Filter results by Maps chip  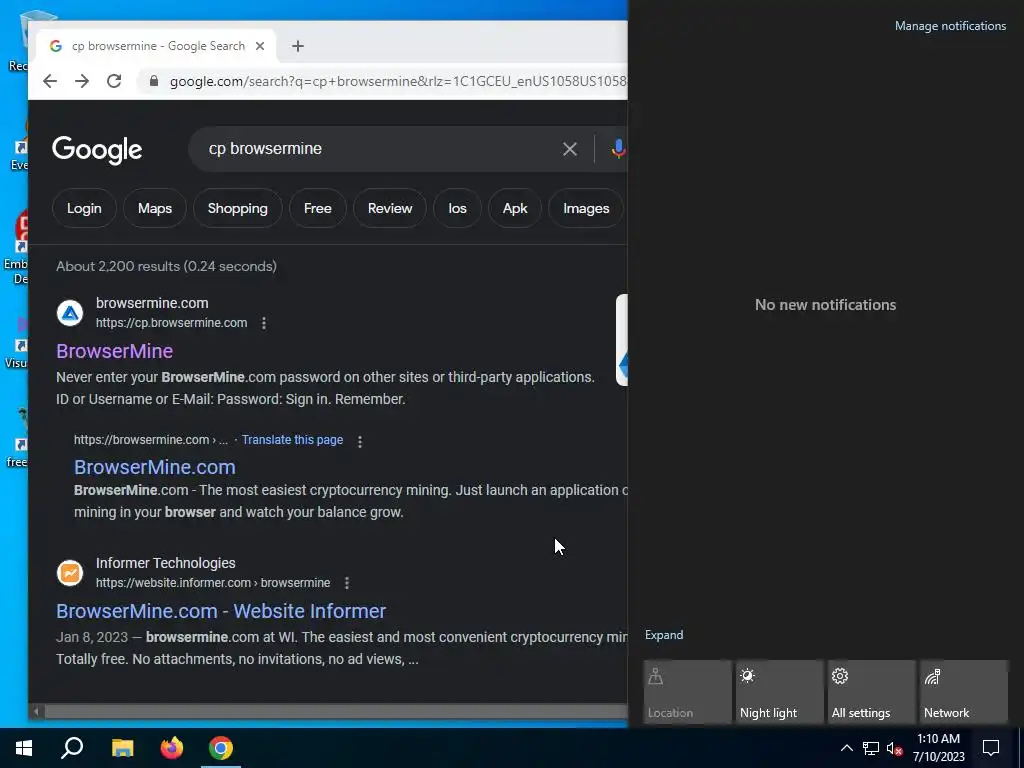pos(155,208)
